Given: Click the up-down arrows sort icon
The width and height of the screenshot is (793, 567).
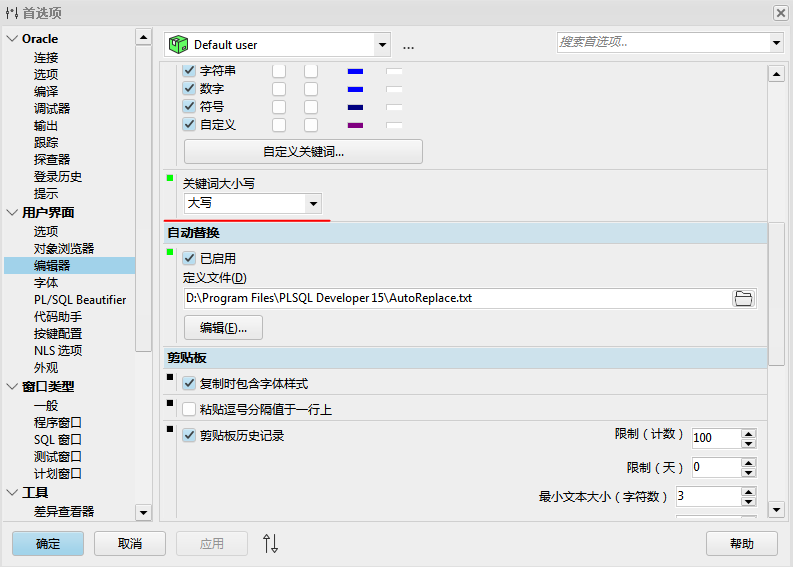Looking at the screenshot, I should click(270, 543).
